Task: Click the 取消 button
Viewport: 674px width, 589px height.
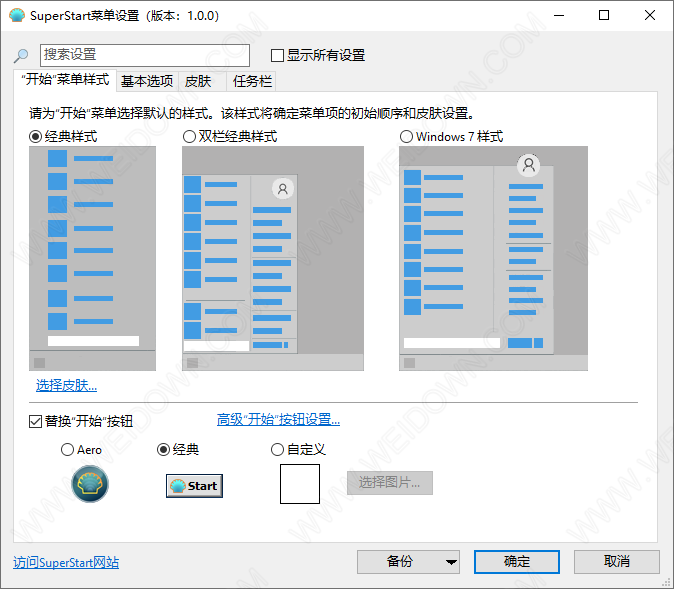Action: [x=617, y=561]
